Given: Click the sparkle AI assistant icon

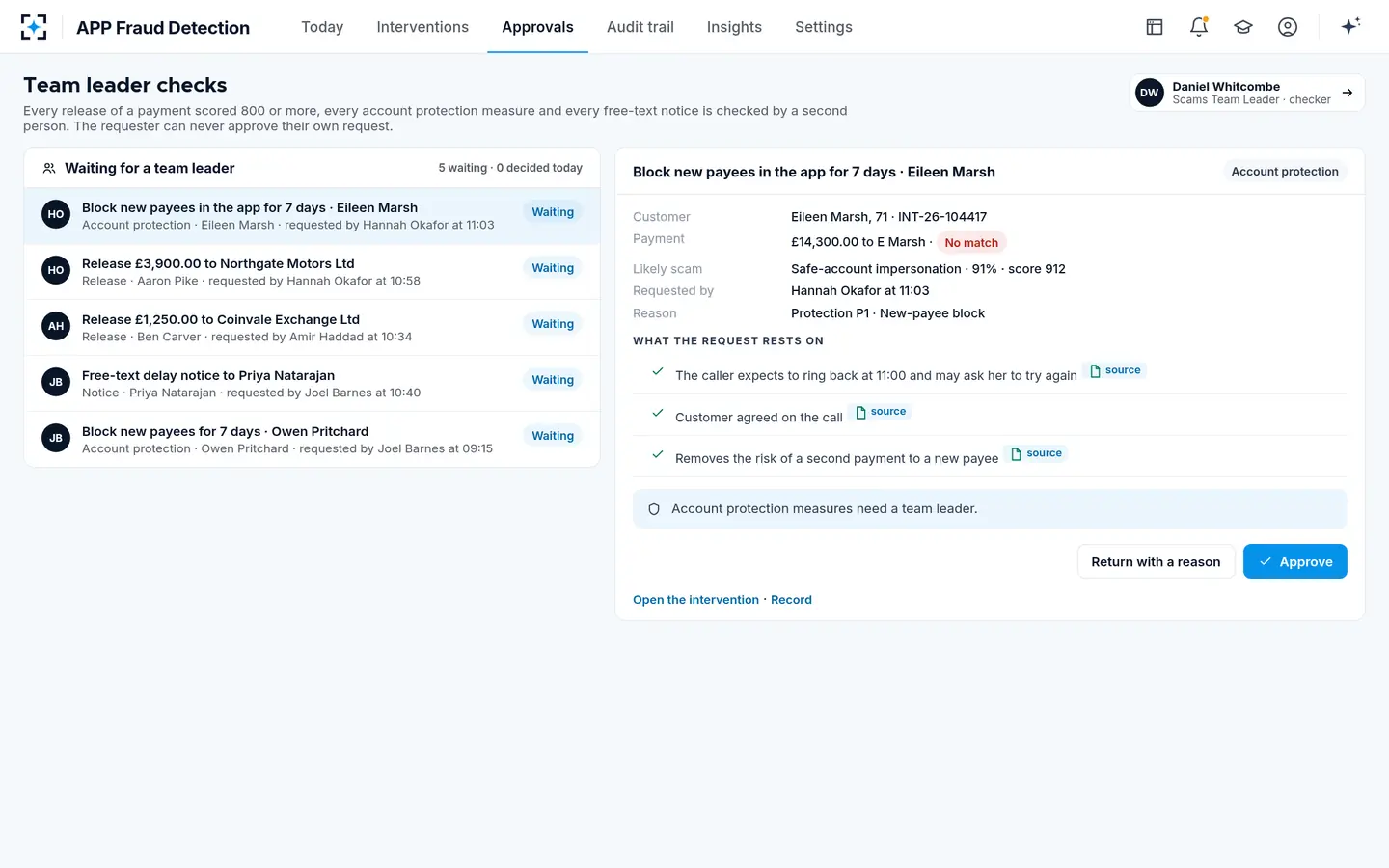Looking at the screenshot, I should point(1350,26).
